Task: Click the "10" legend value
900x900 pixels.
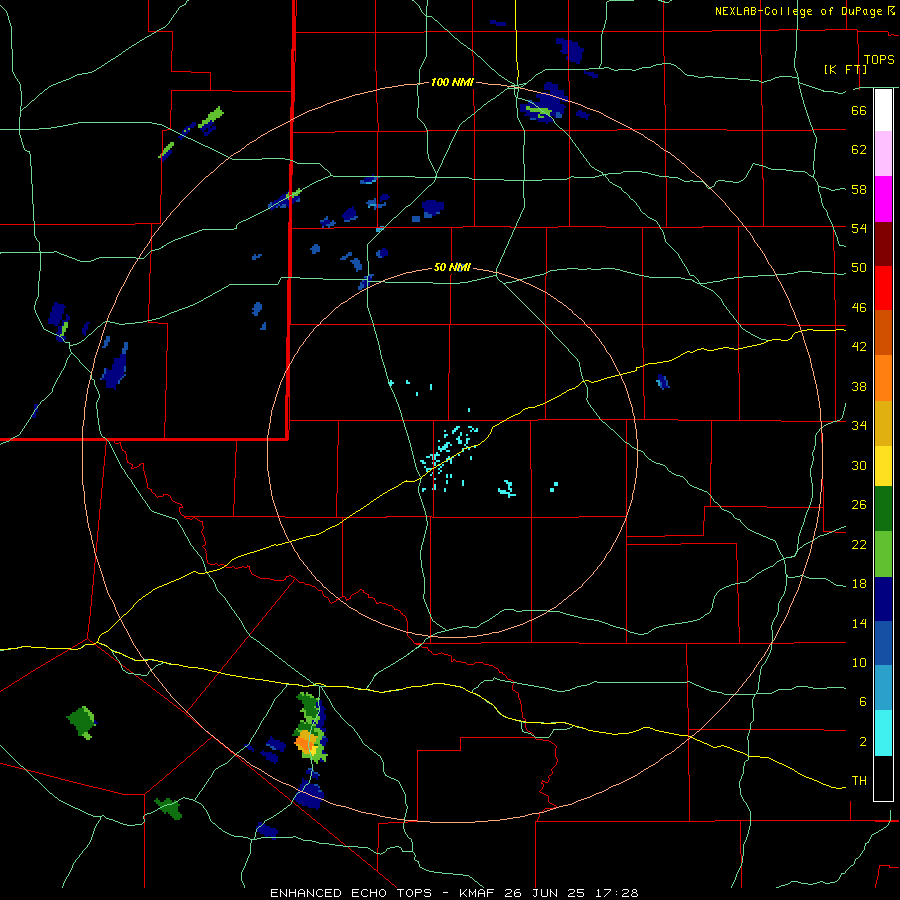Action: click(859, 662)
